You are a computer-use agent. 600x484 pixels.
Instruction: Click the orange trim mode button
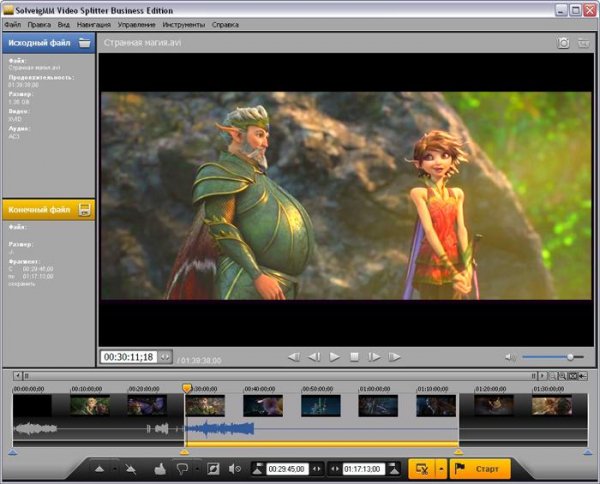click(x=422, y=469)
